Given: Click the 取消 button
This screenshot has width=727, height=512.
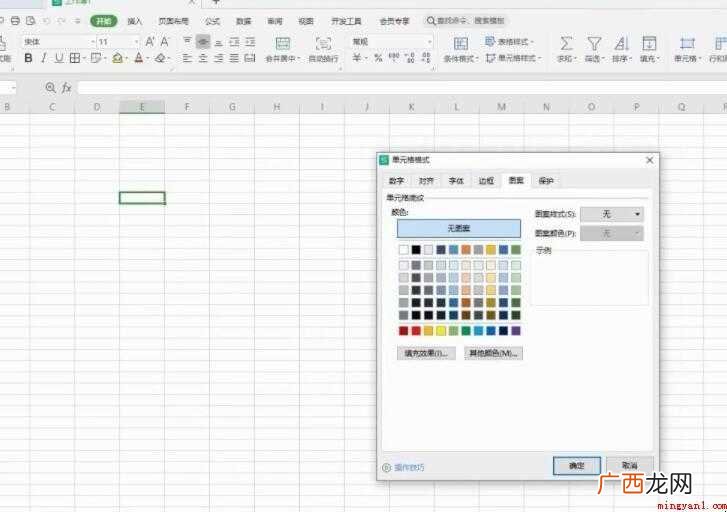Looking at the screenshot, I should [x=630, y=465].
